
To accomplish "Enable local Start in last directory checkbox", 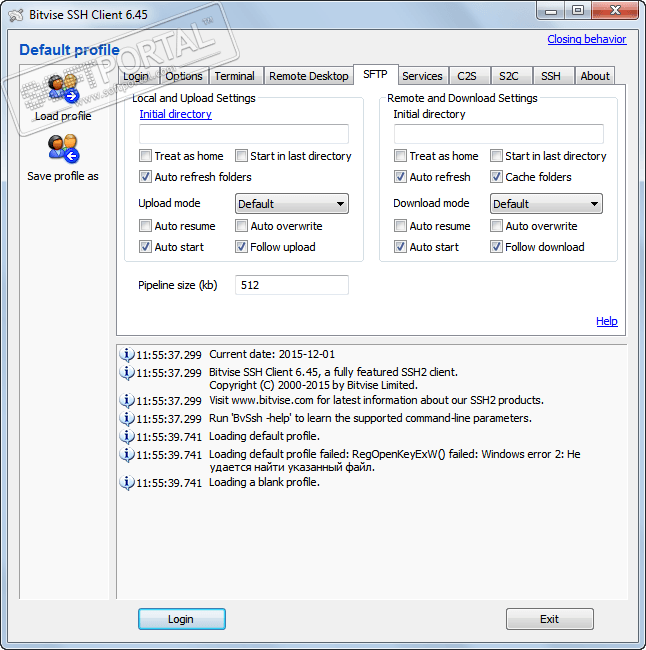I will [x=241, y=156].
